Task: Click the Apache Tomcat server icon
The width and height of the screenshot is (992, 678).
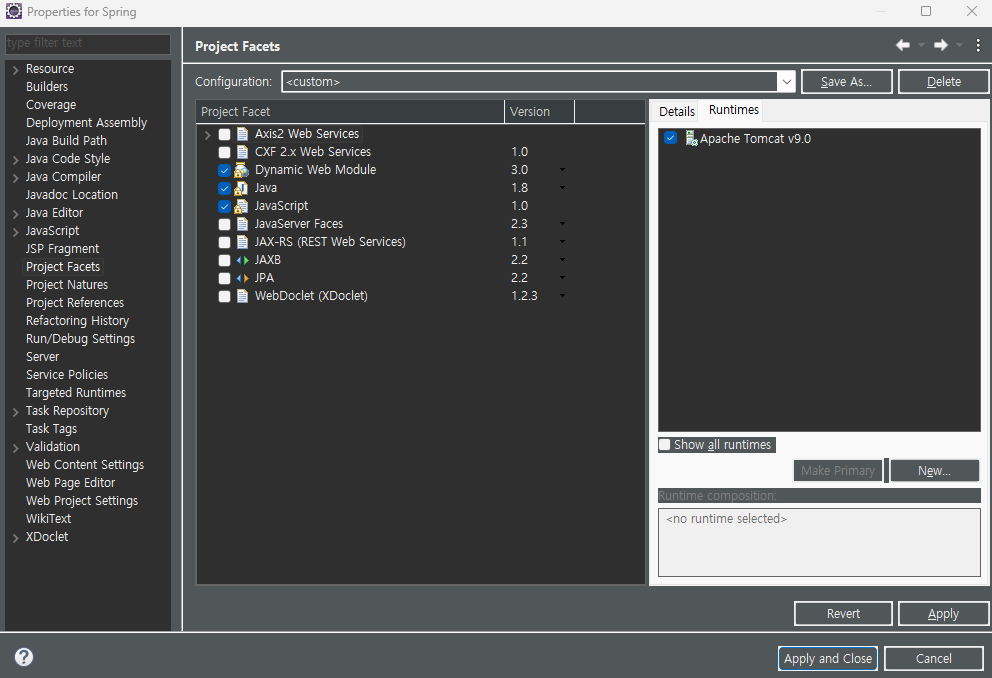Action: [691, 138]
